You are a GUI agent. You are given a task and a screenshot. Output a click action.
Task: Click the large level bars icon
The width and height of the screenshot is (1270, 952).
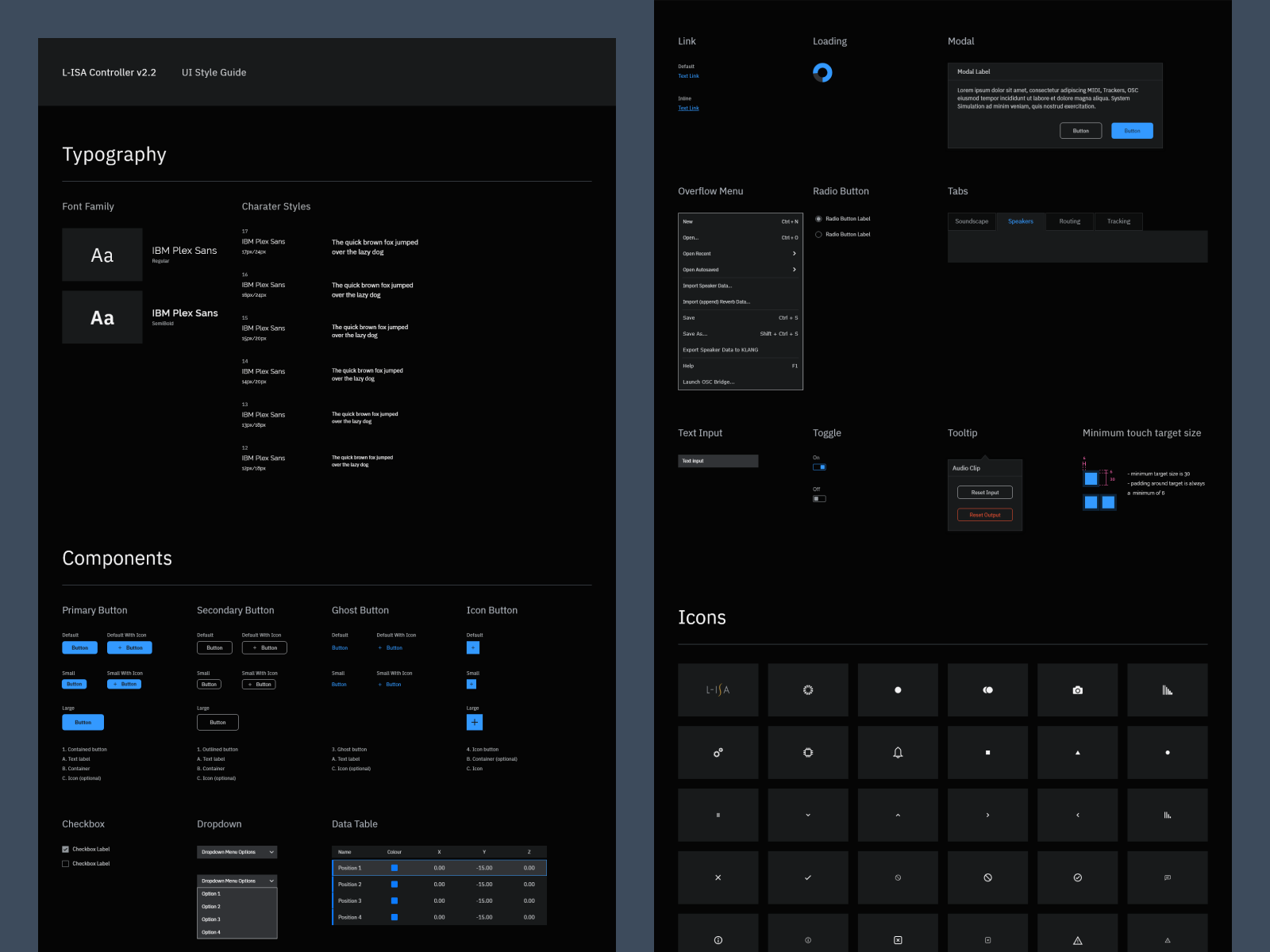pyautogui.click(x=1167, y=690)
